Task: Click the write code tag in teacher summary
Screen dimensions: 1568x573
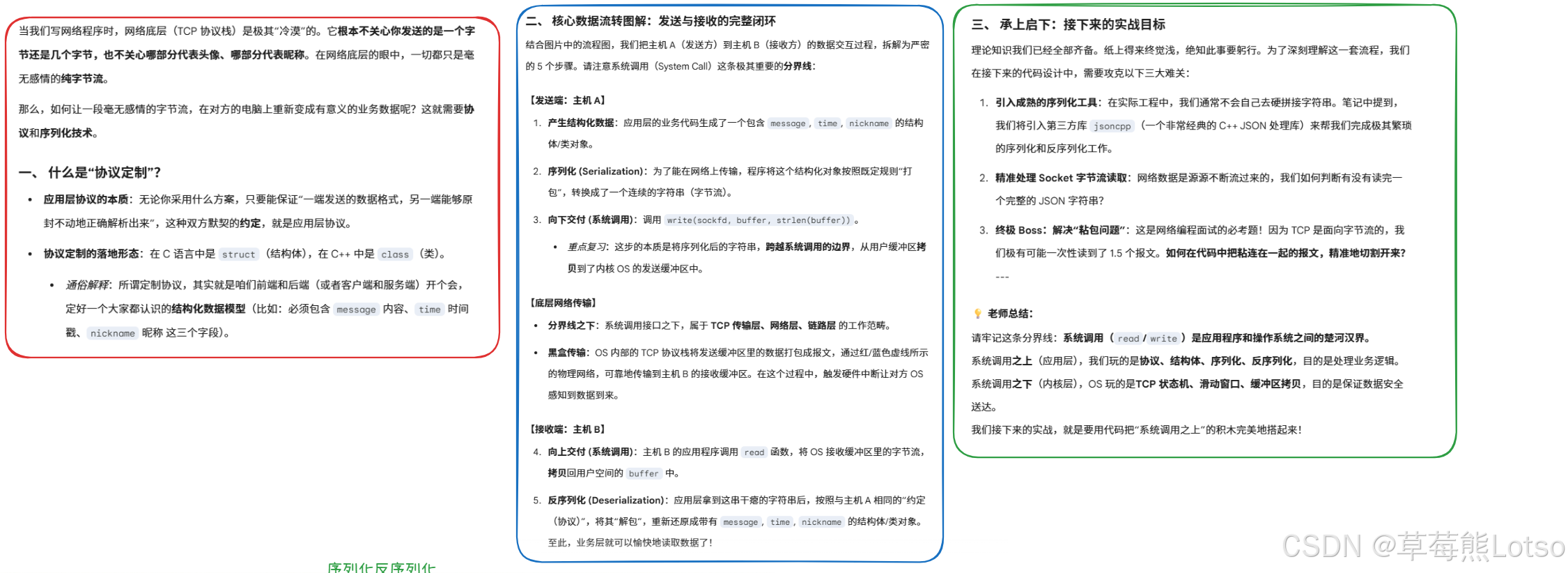Action: coord(1163,339)
